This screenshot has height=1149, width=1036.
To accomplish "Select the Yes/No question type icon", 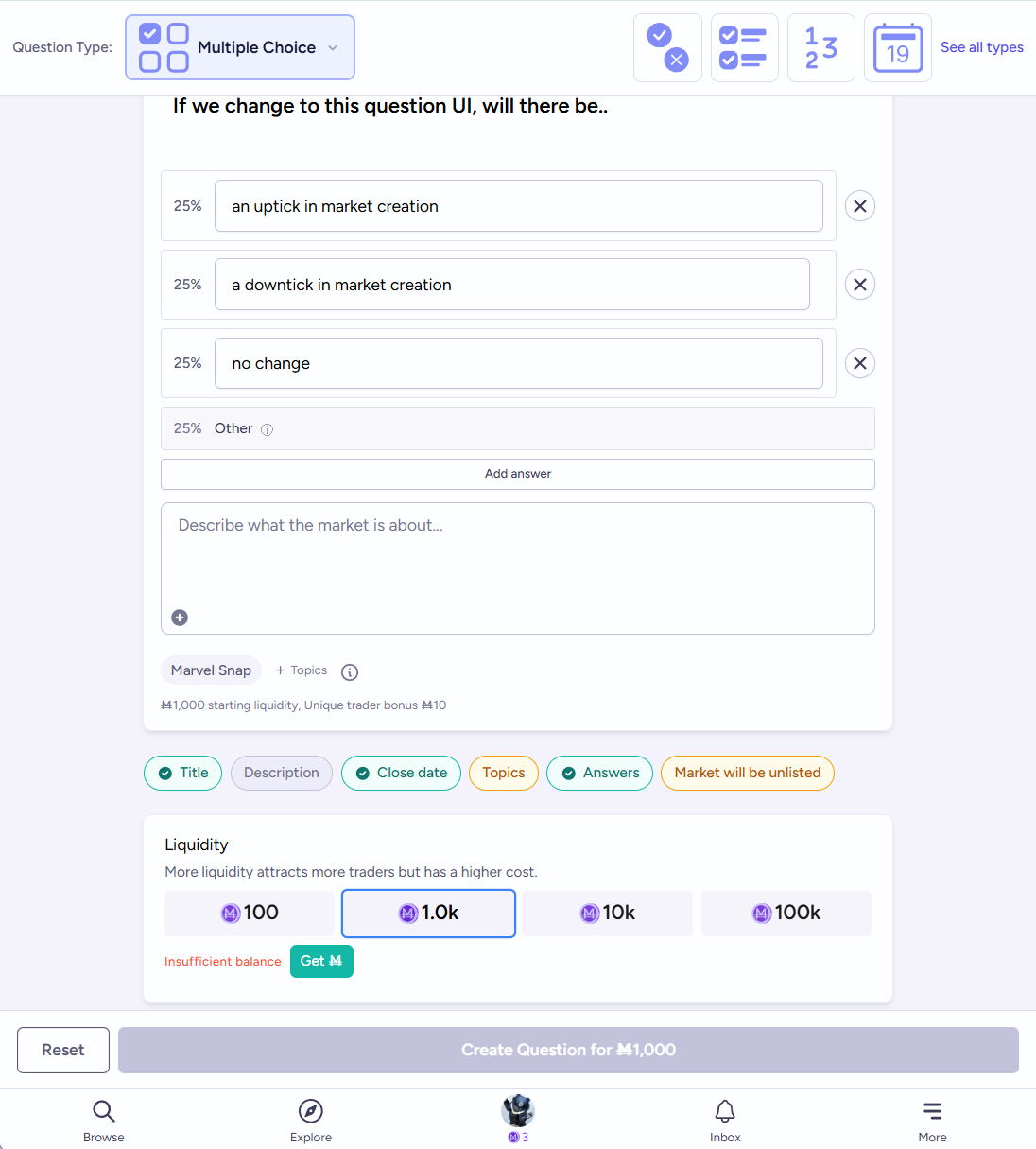I will point(667,47).
